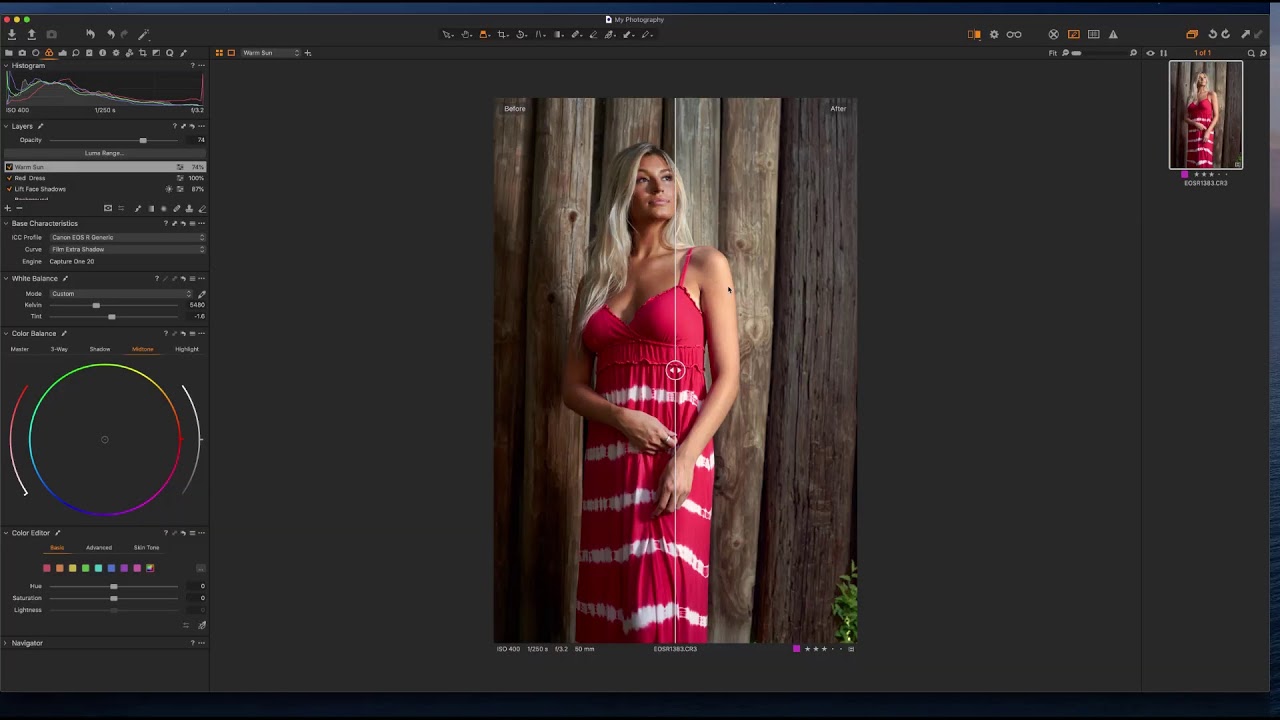
Task: Click the import images icon at top left
Action: [x=12, y=34]
